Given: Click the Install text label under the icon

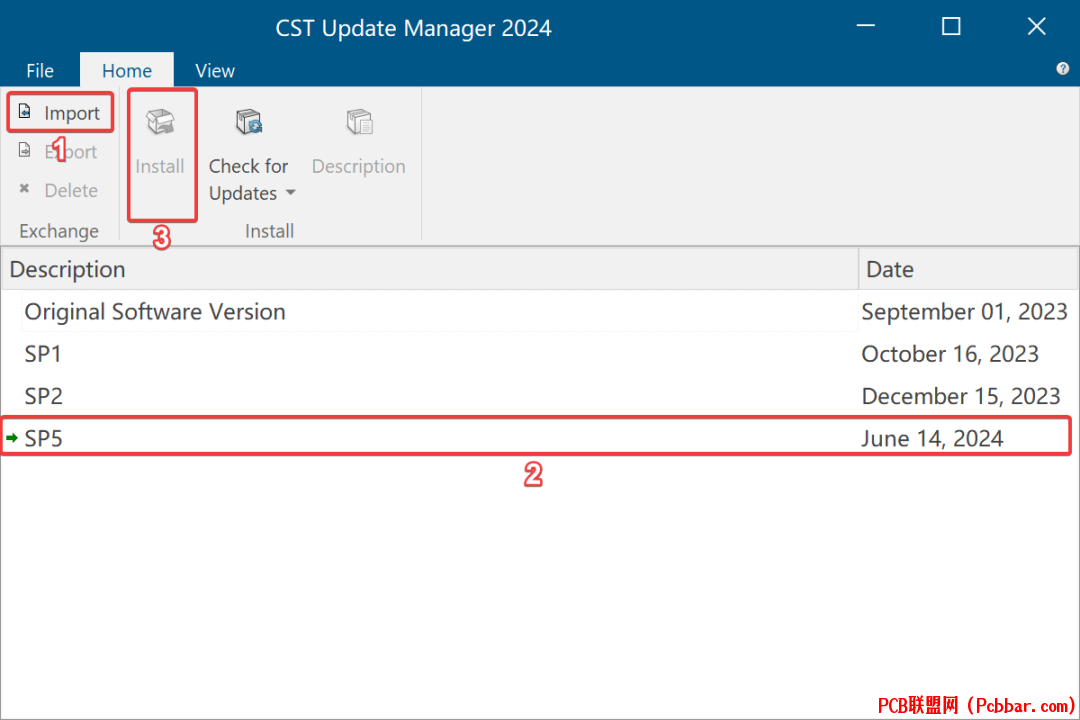Looking at the screenshot, I should [160, 166].
